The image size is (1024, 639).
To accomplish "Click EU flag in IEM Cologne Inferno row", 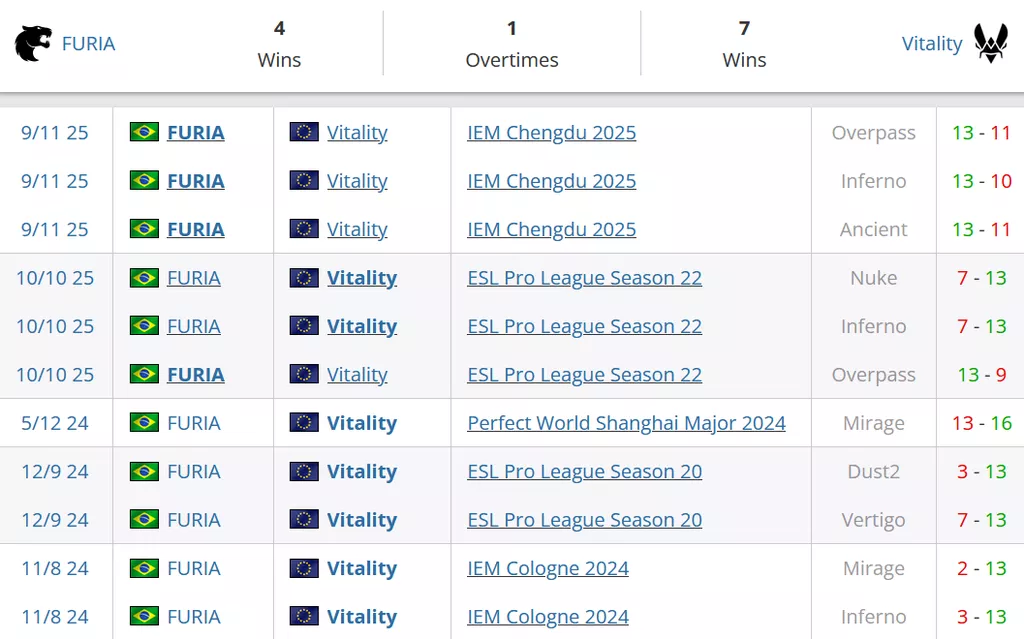I will point(304,617).
